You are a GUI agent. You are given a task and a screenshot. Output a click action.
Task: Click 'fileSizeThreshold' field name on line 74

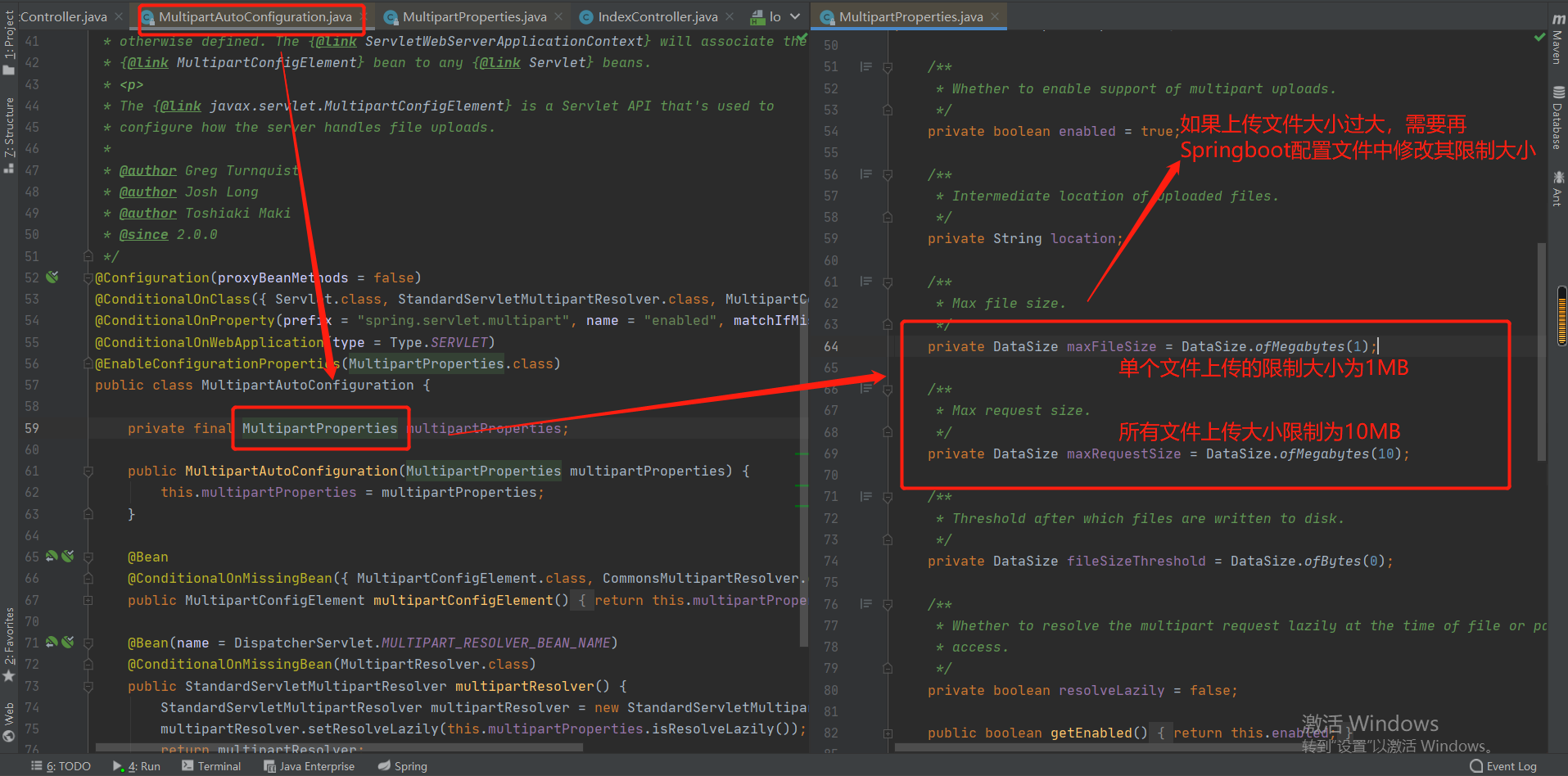pyautogui.click(x=1136, y=561)
